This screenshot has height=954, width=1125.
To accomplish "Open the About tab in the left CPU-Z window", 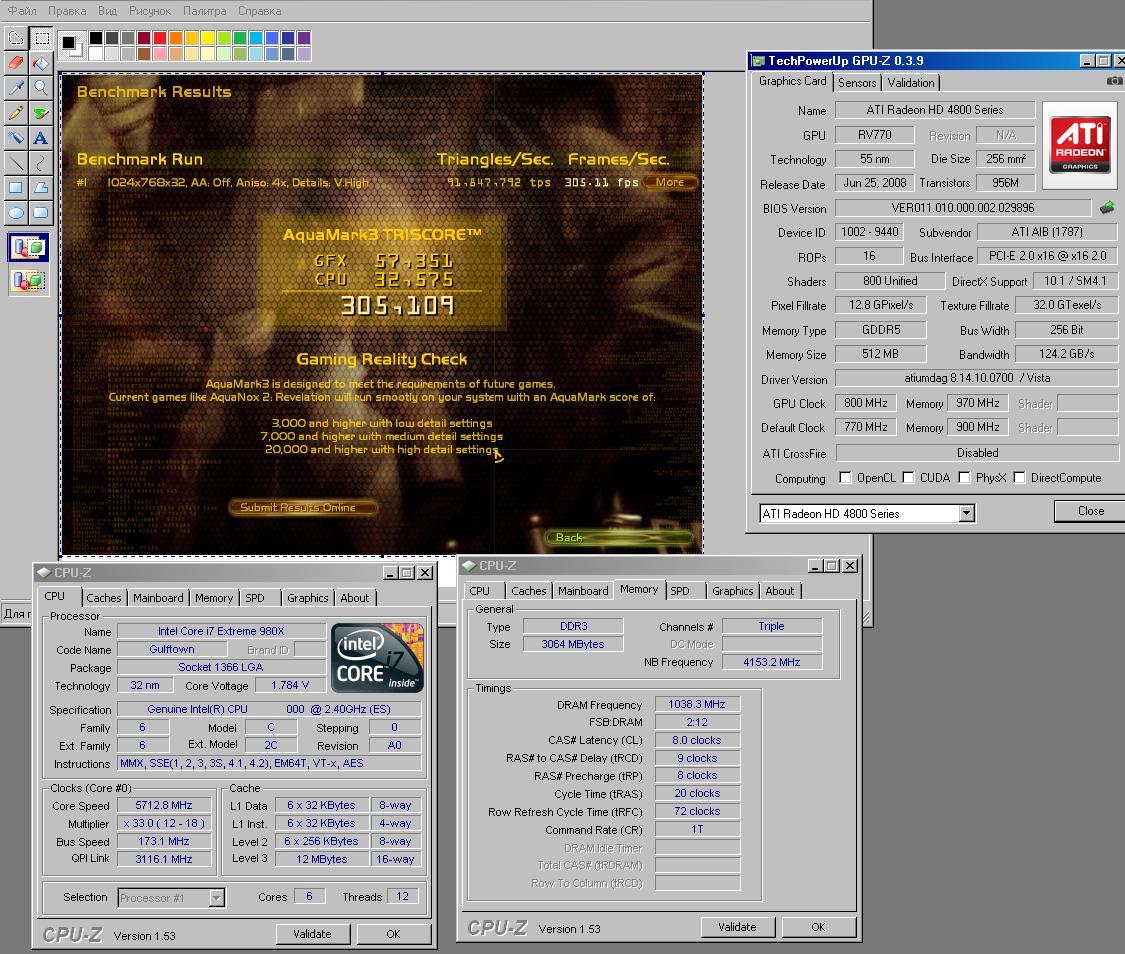I will click(x=354, y=598).
